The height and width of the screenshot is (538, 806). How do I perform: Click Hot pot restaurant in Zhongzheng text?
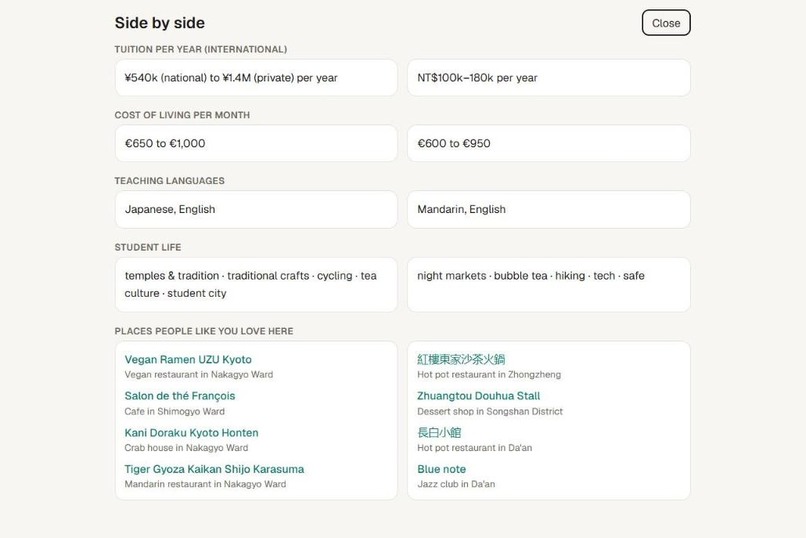click(489, 375)
